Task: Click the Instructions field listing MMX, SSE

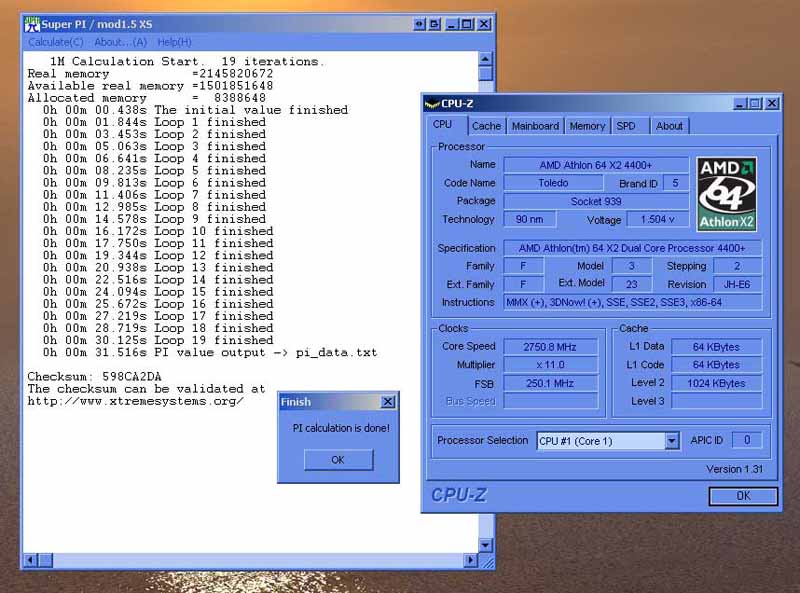Action: [632, 302]
